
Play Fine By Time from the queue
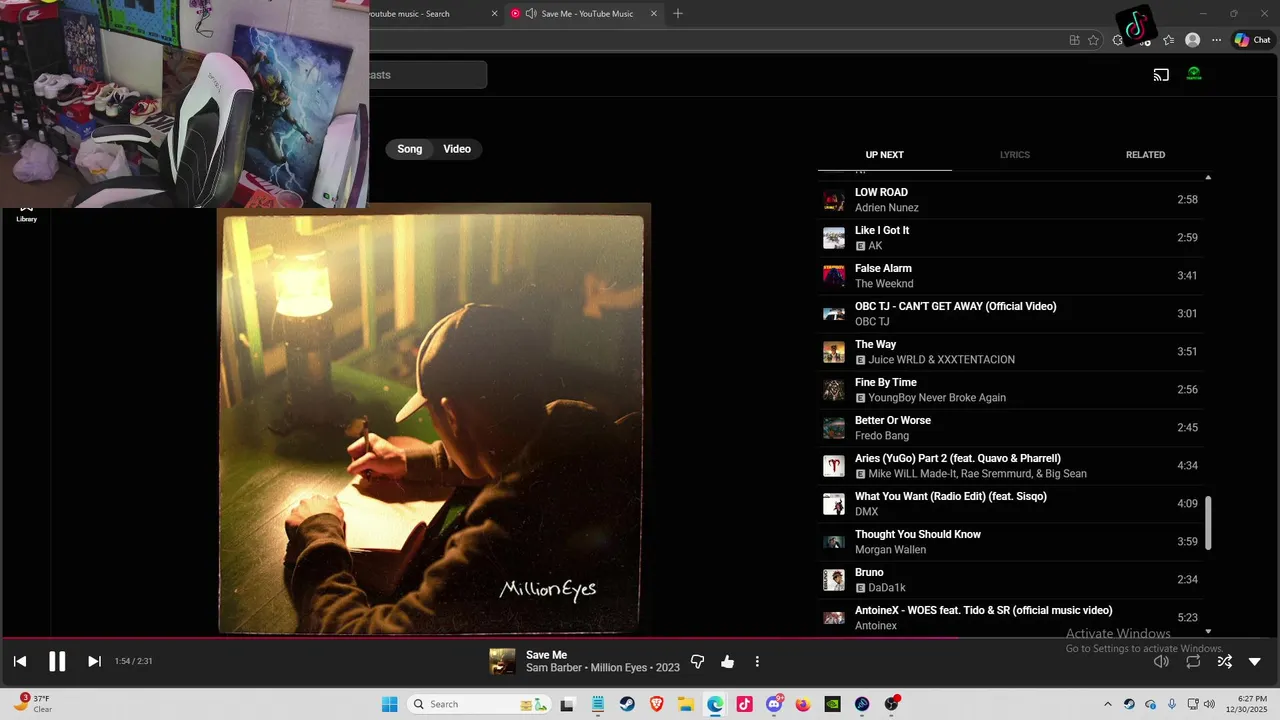click(x=1010, y=390)
